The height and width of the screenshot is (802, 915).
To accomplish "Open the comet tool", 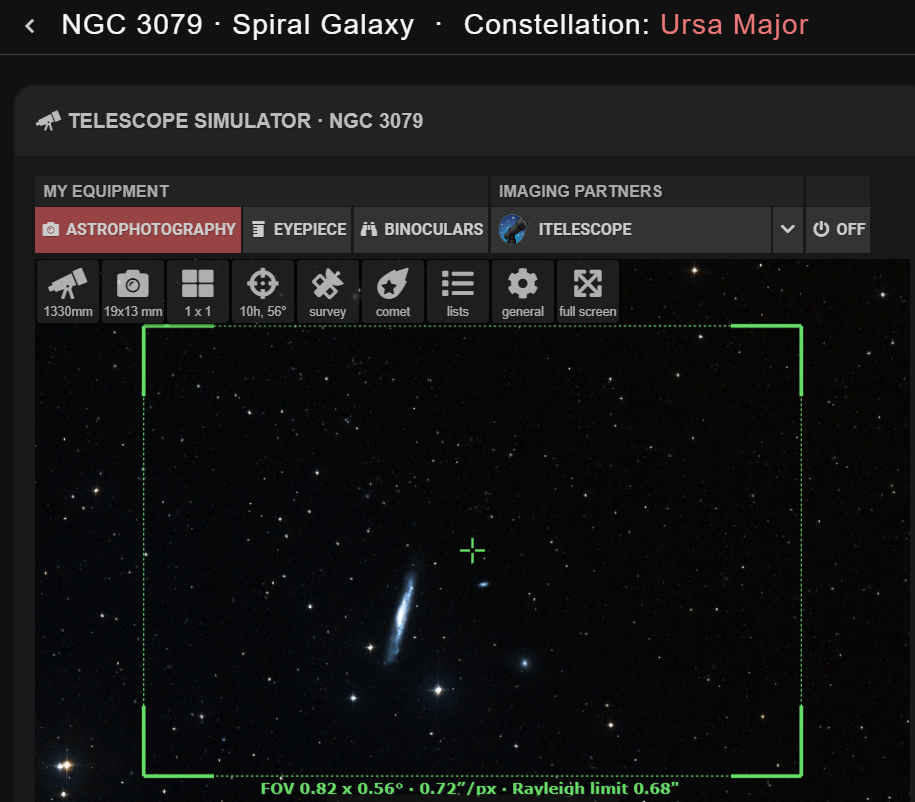I will pos(393,292).
